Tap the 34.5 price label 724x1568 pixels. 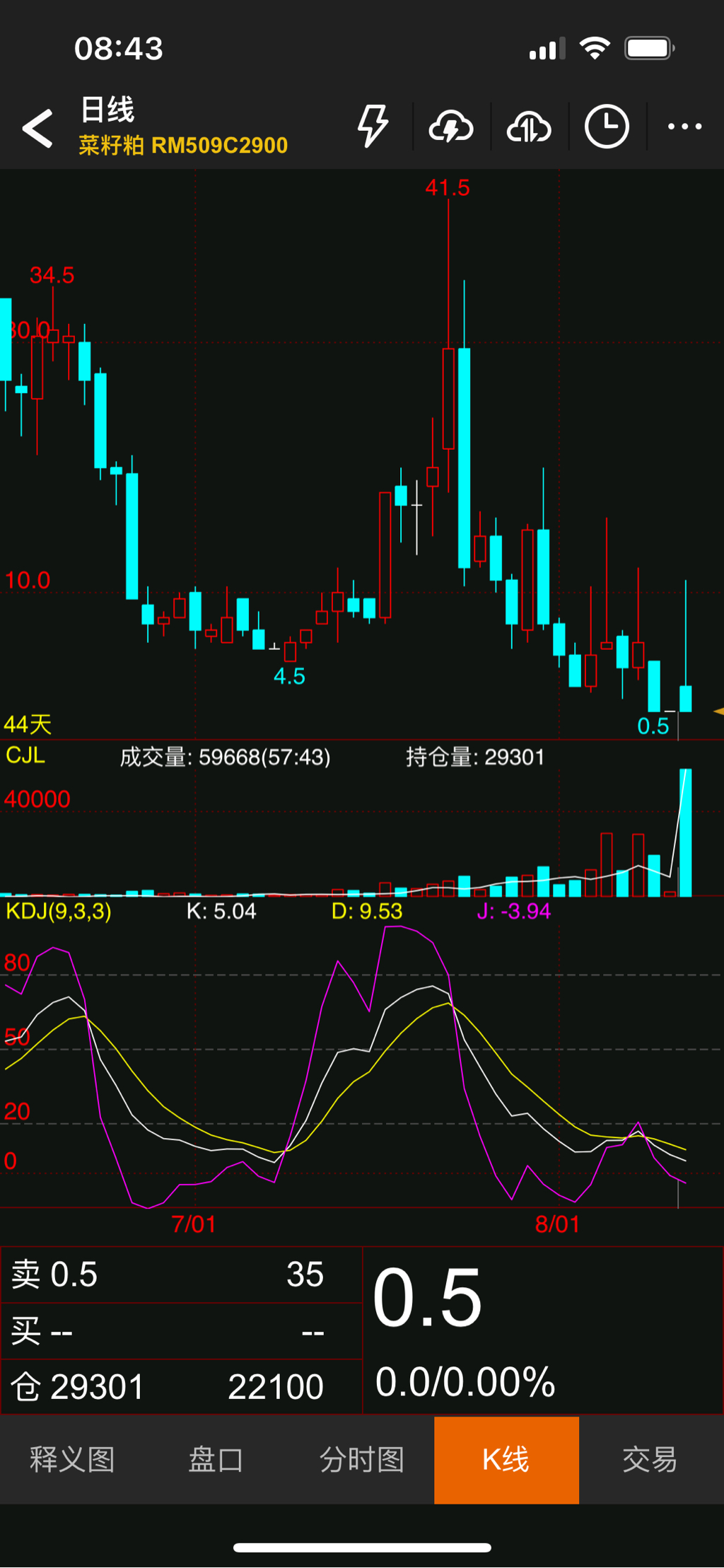click(52, 275)
